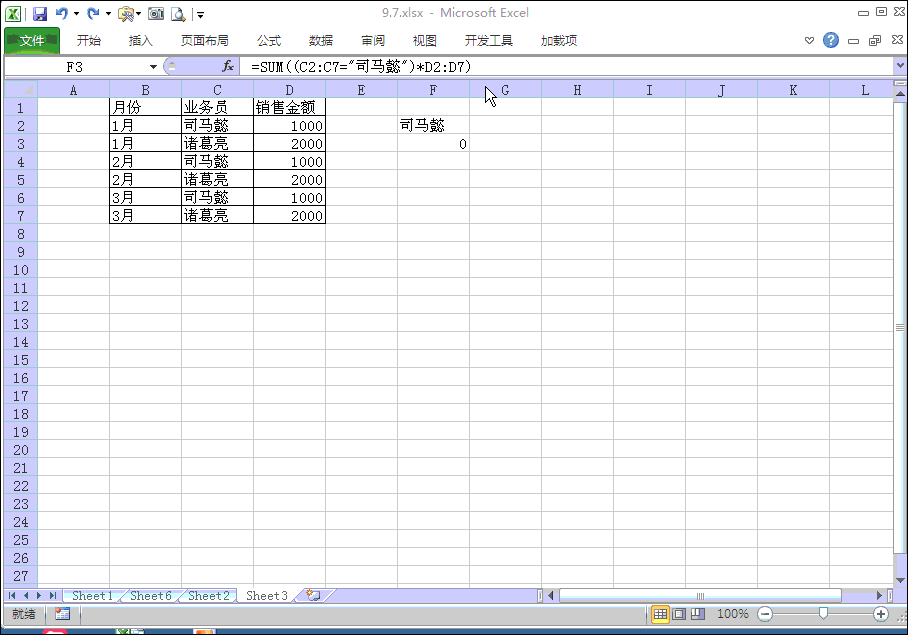Viewport: 908px width, 635px height.
Task: Click cell C3 containing 诸葛亮
Action: click(x=217, y=144)
